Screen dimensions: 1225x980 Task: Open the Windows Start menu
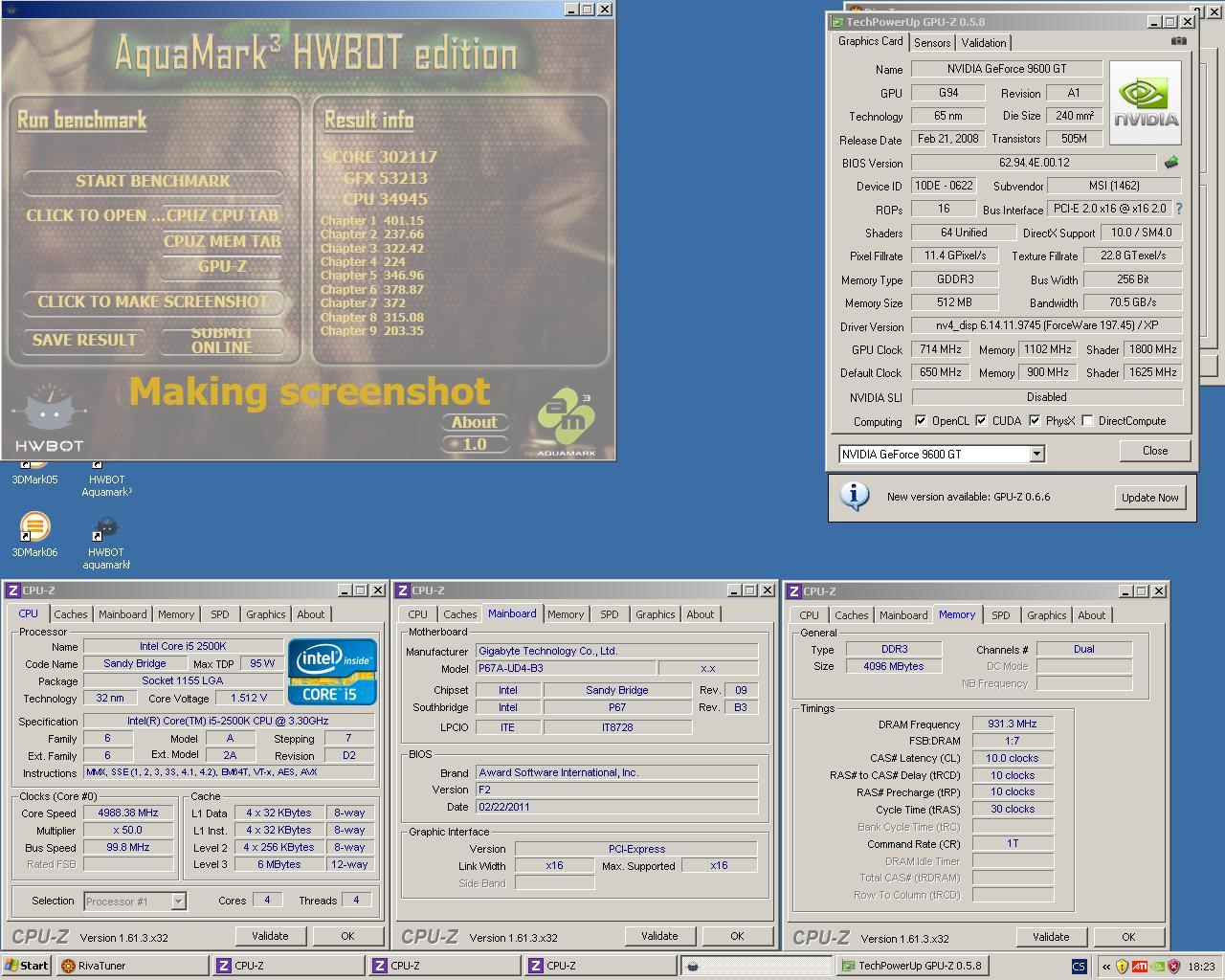tap(27, 966)
